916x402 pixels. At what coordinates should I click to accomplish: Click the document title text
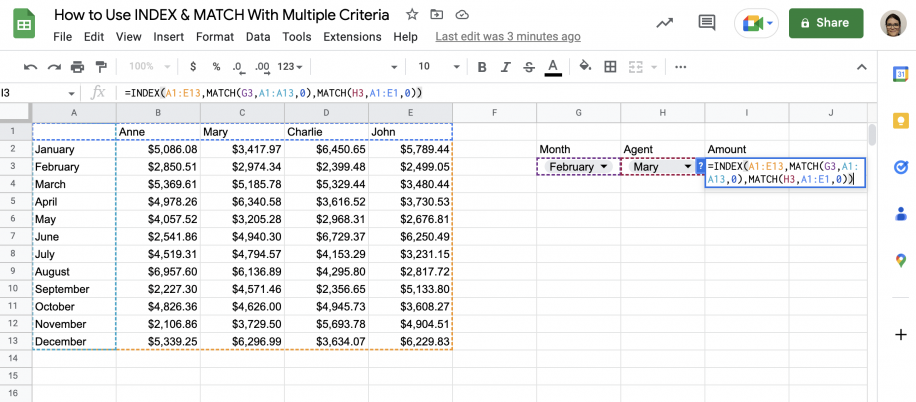(221, 15)
